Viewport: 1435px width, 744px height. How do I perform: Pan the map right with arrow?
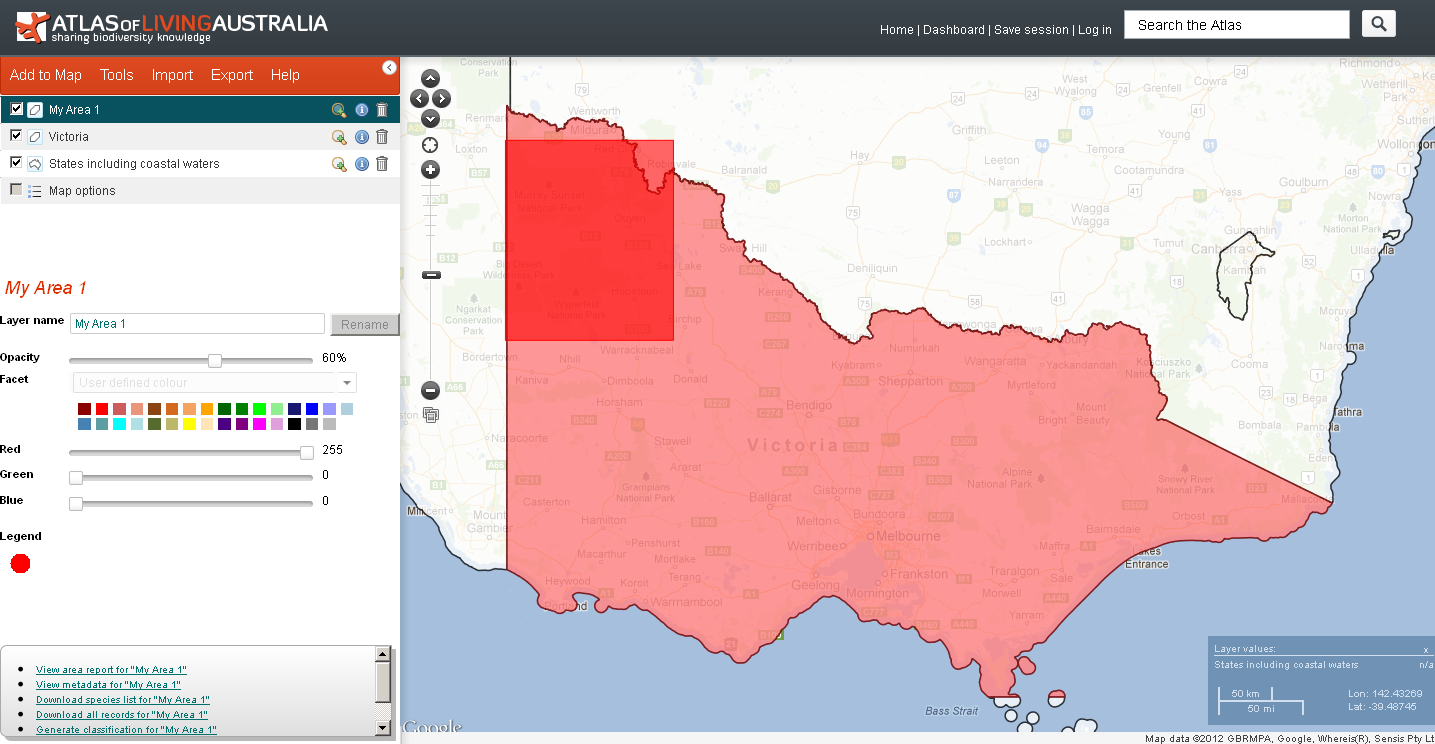click(x=441, y=98)
